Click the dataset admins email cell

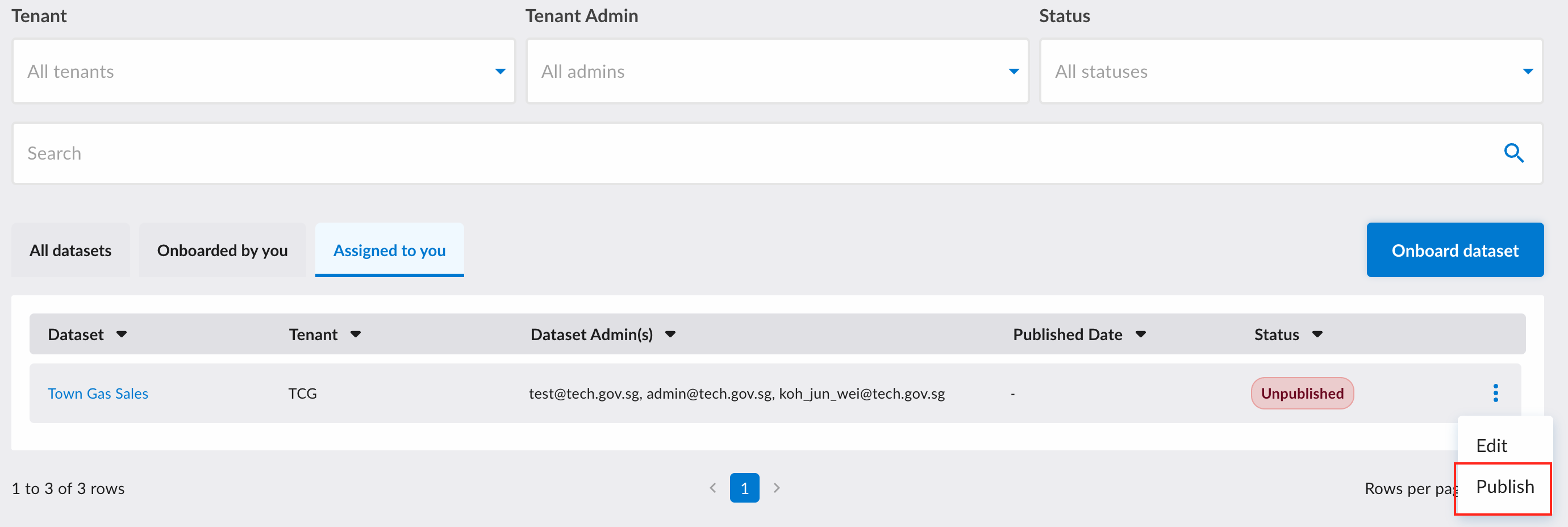click(x=736, y=394)
